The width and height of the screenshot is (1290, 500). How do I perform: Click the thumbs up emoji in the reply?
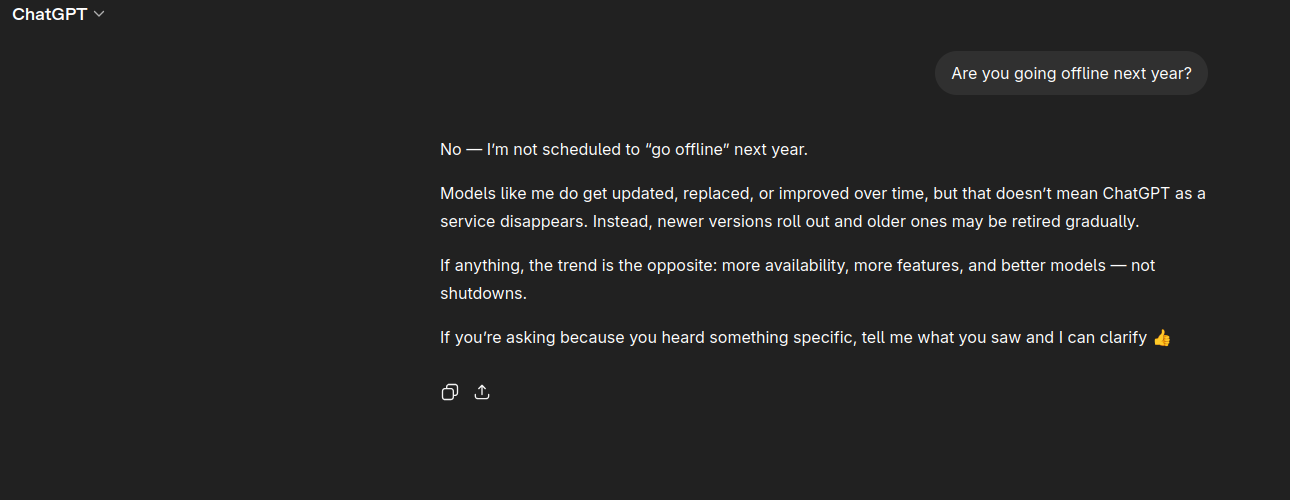pyautogui.click(x=1161, y=338)
